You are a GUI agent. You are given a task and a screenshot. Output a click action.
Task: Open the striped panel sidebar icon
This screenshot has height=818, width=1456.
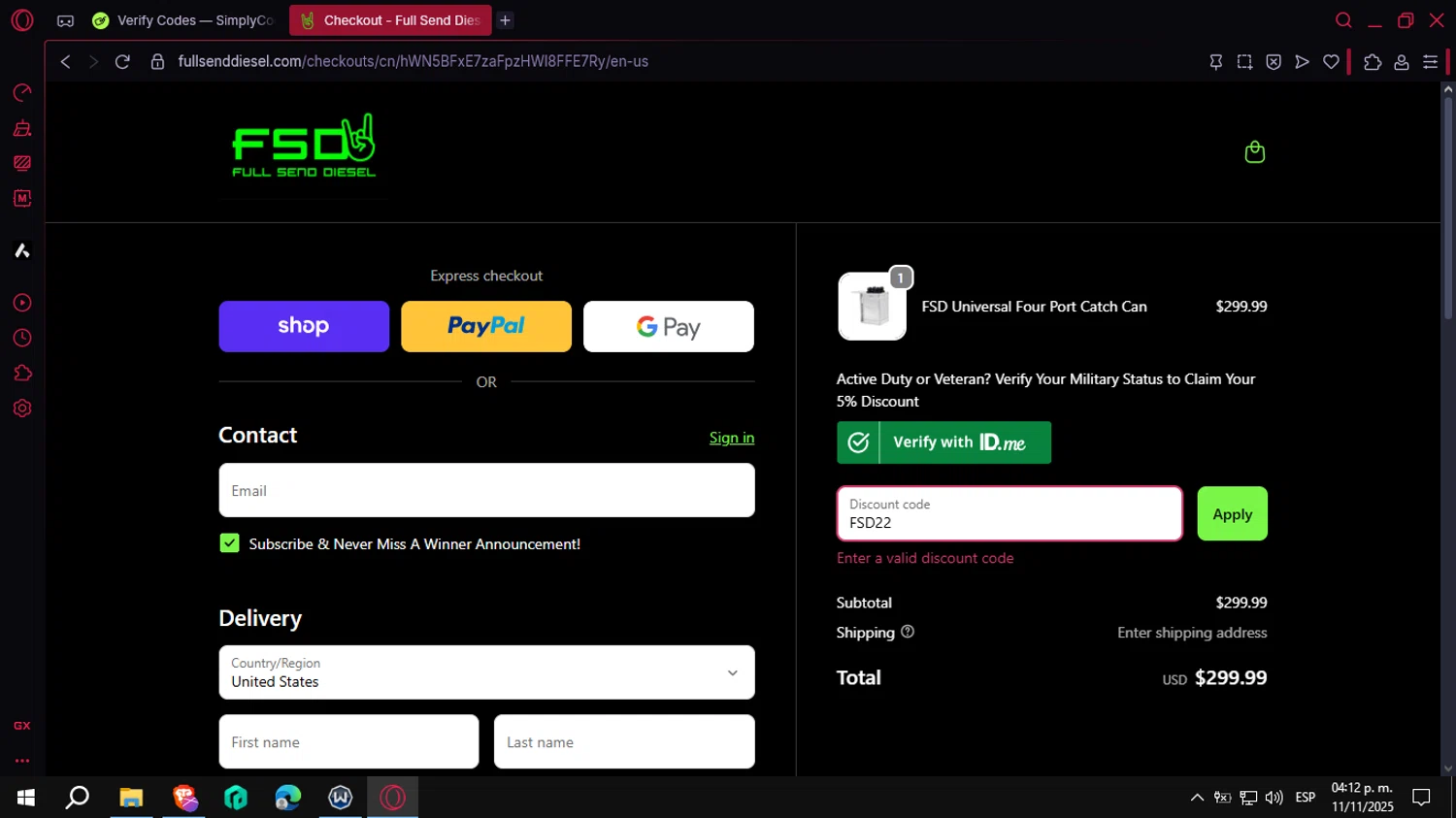click(22, 163)
